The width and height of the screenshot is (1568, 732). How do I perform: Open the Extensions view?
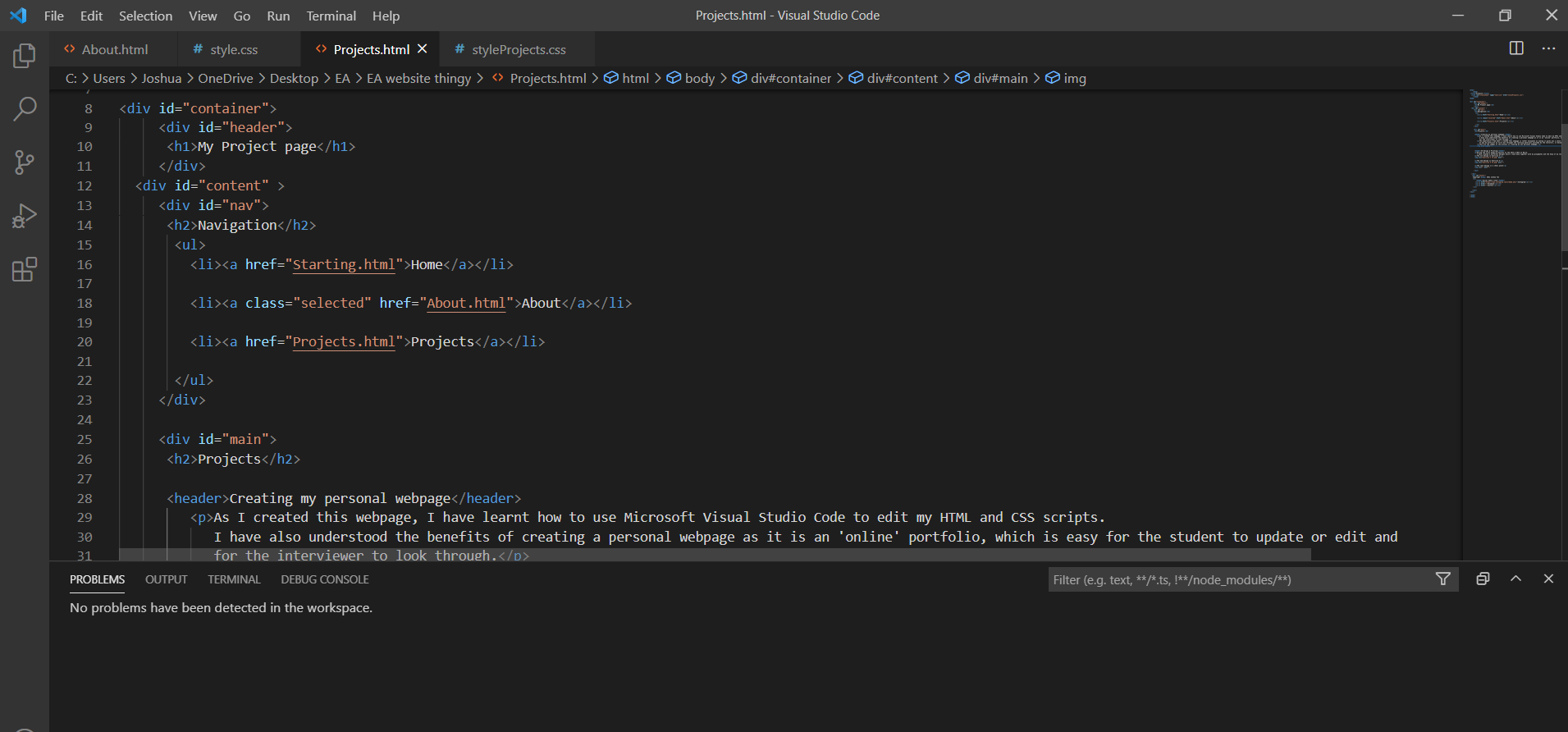coord(25,269)
